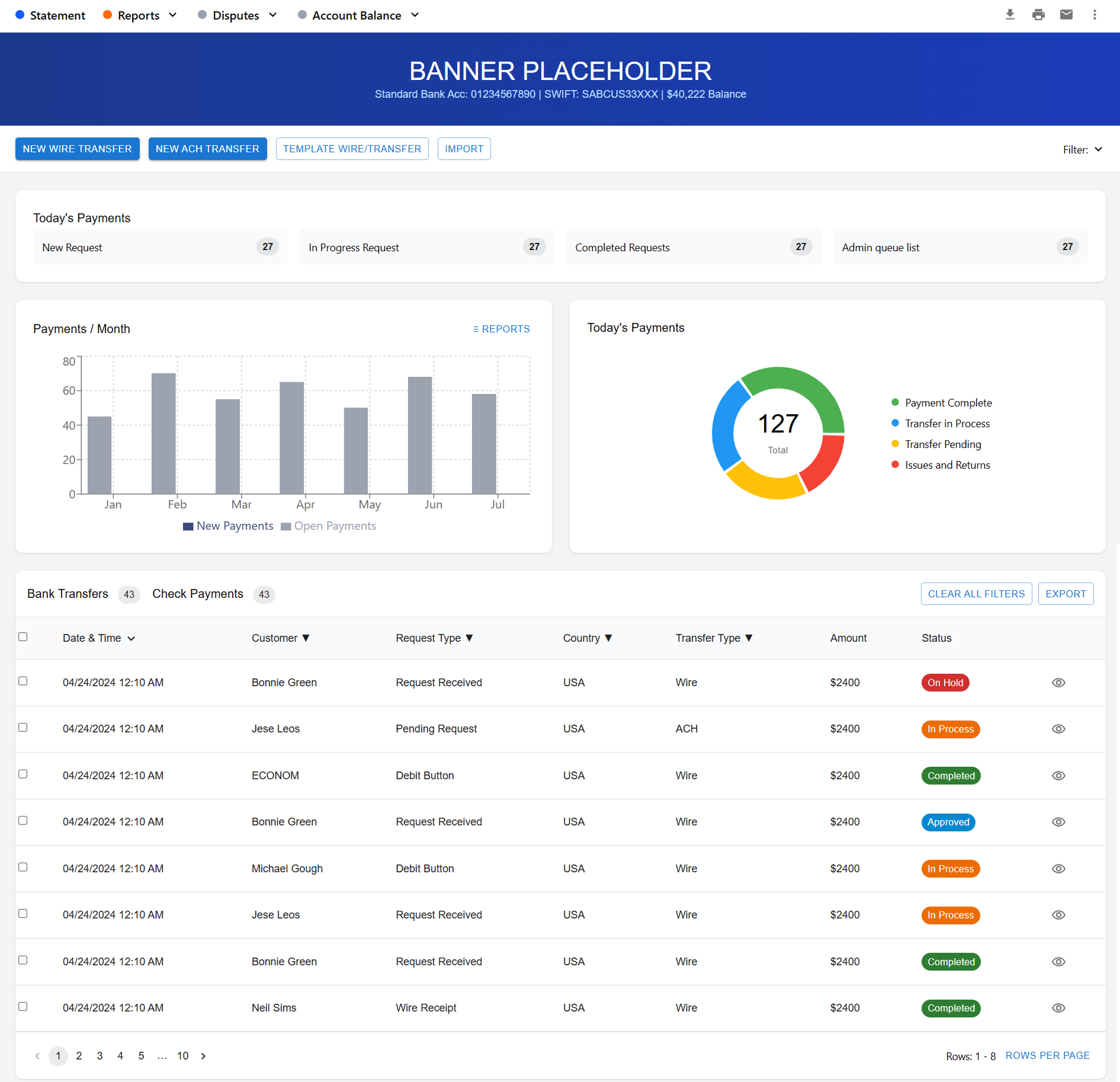Click the Approved status badge

948,822
